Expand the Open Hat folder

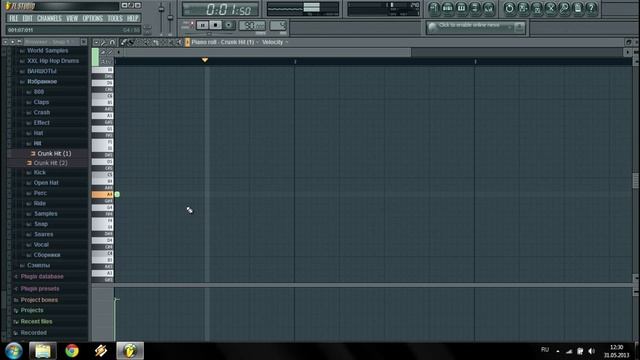46,183
